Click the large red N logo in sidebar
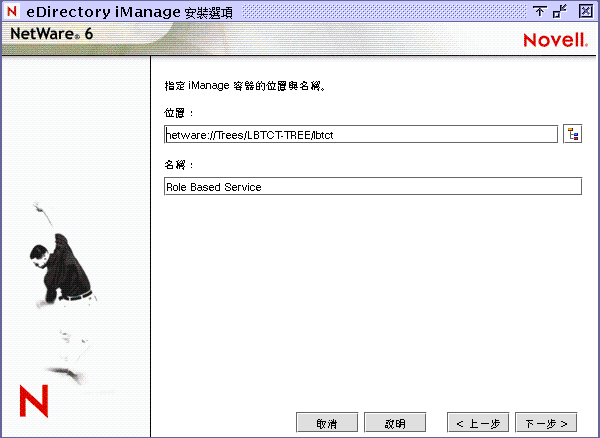Viewport: 600px width, 438px height. click(34, 401)
